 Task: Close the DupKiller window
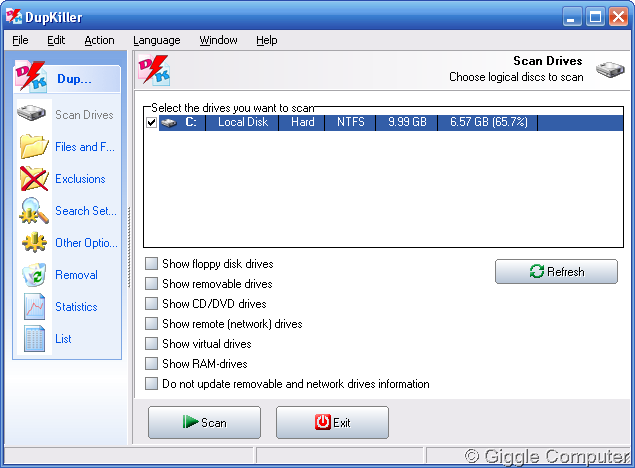(x=618, y=17)
